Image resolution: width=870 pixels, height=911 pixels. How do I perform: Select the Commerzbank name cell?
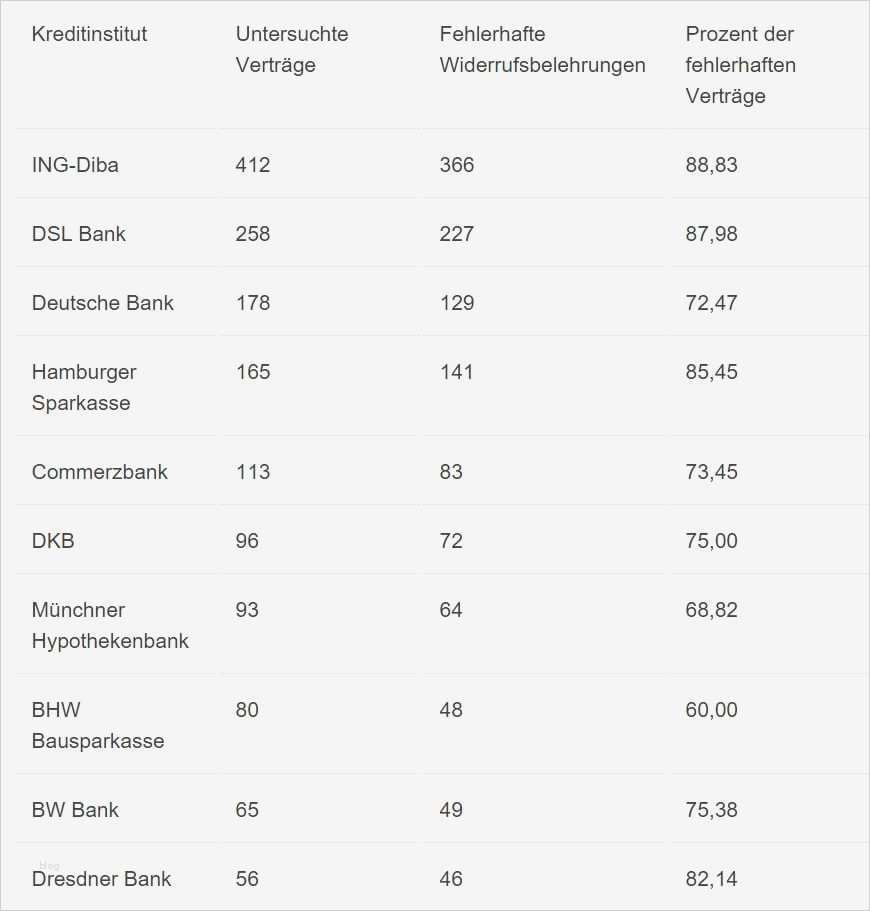[100, 472]
